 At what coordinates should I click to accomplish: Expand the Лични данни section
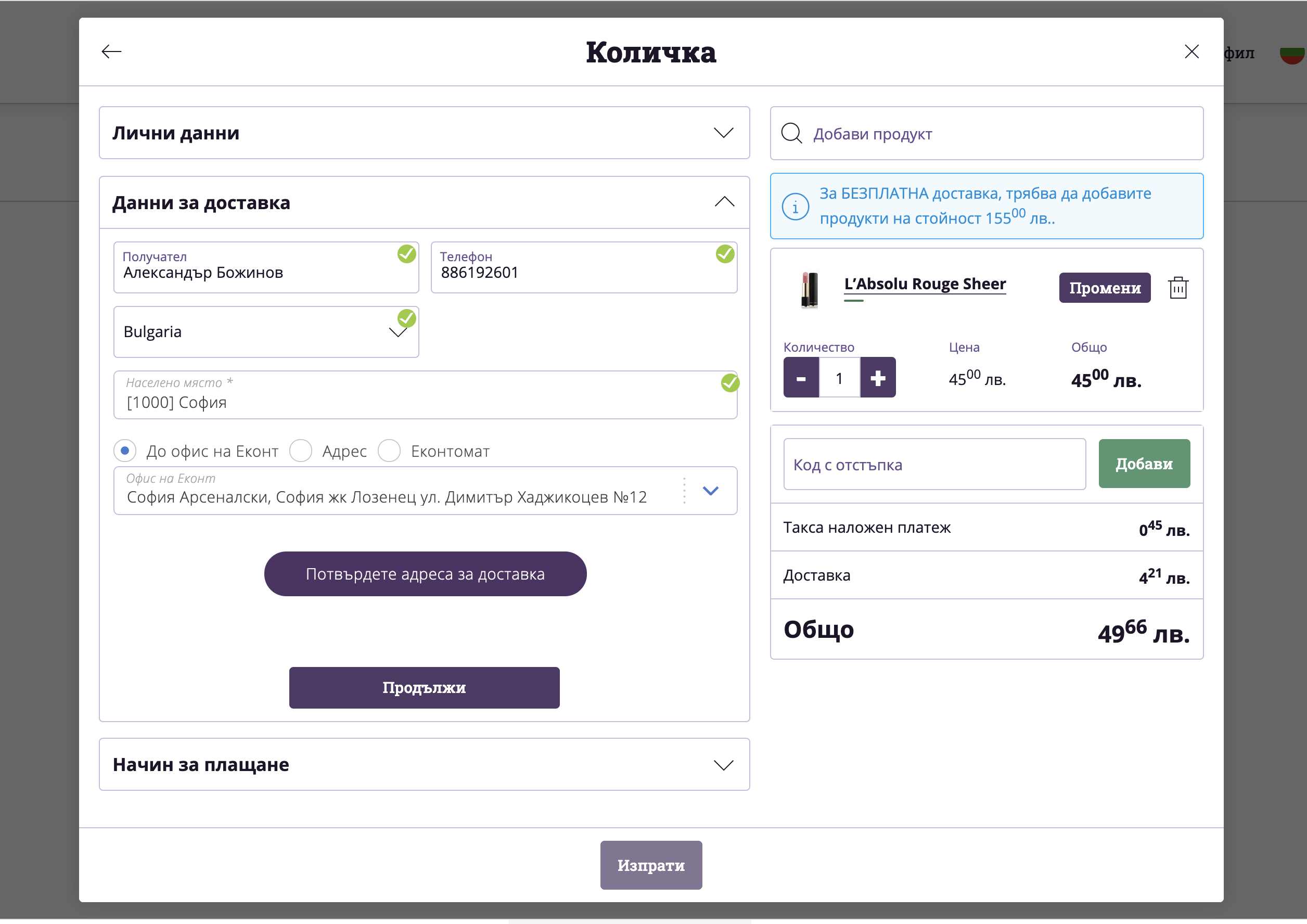pyautogui.click(x=723, y=133)
